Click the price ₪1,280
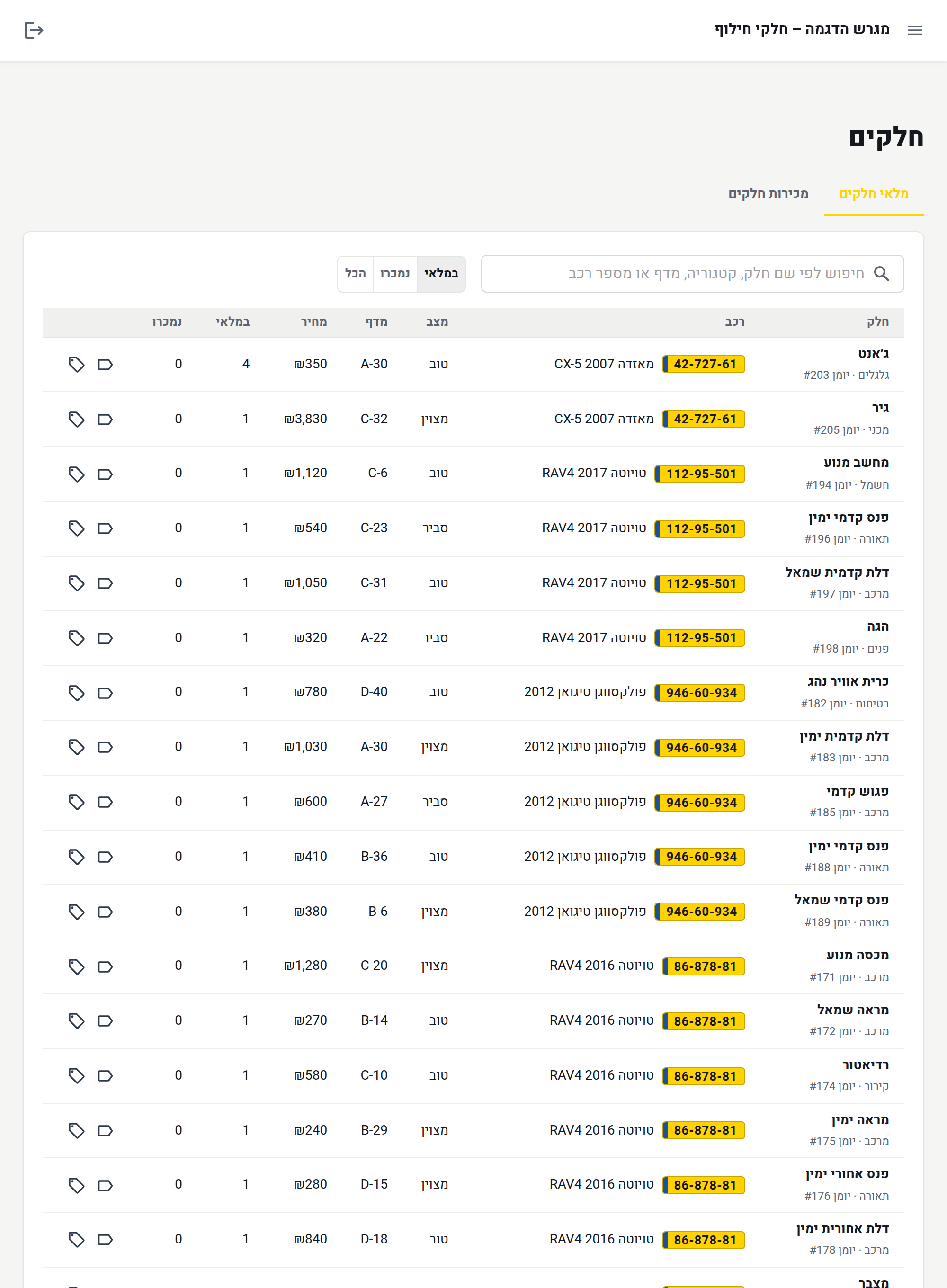The width and height of the screenshot is (947, 1288). pos(305,966)
